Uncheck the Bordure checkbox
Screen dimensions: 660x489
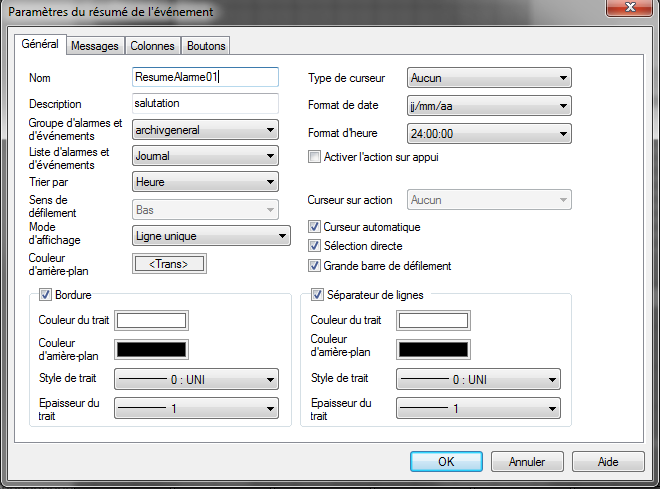tap(45, 295)
